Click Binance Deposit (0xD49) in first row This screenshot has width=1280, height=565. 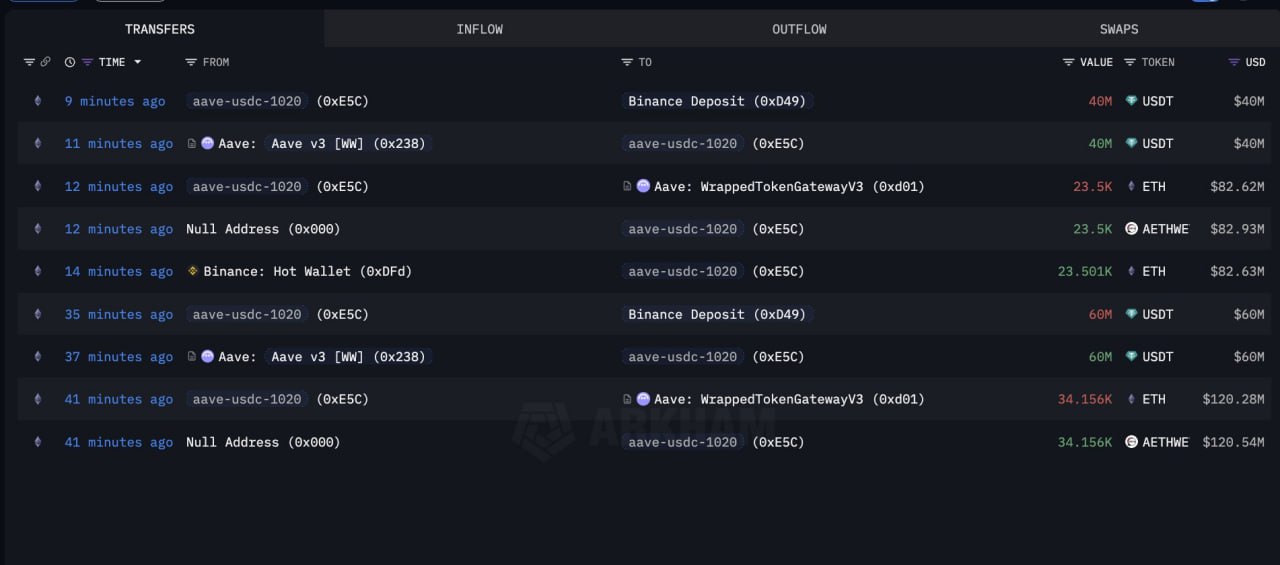click(x=716, y=101)
